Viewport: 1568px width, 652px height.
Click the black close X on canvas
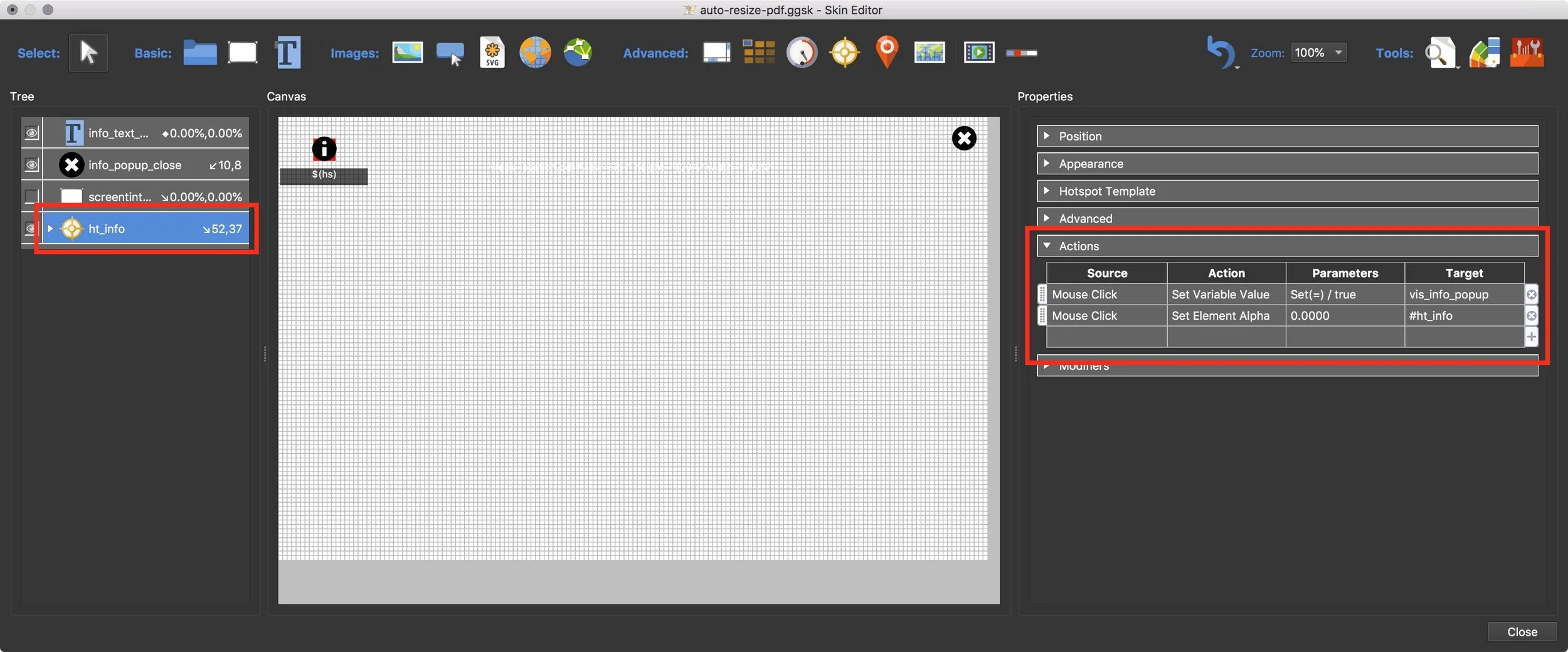pyautogui.click(x=964, y=138)
